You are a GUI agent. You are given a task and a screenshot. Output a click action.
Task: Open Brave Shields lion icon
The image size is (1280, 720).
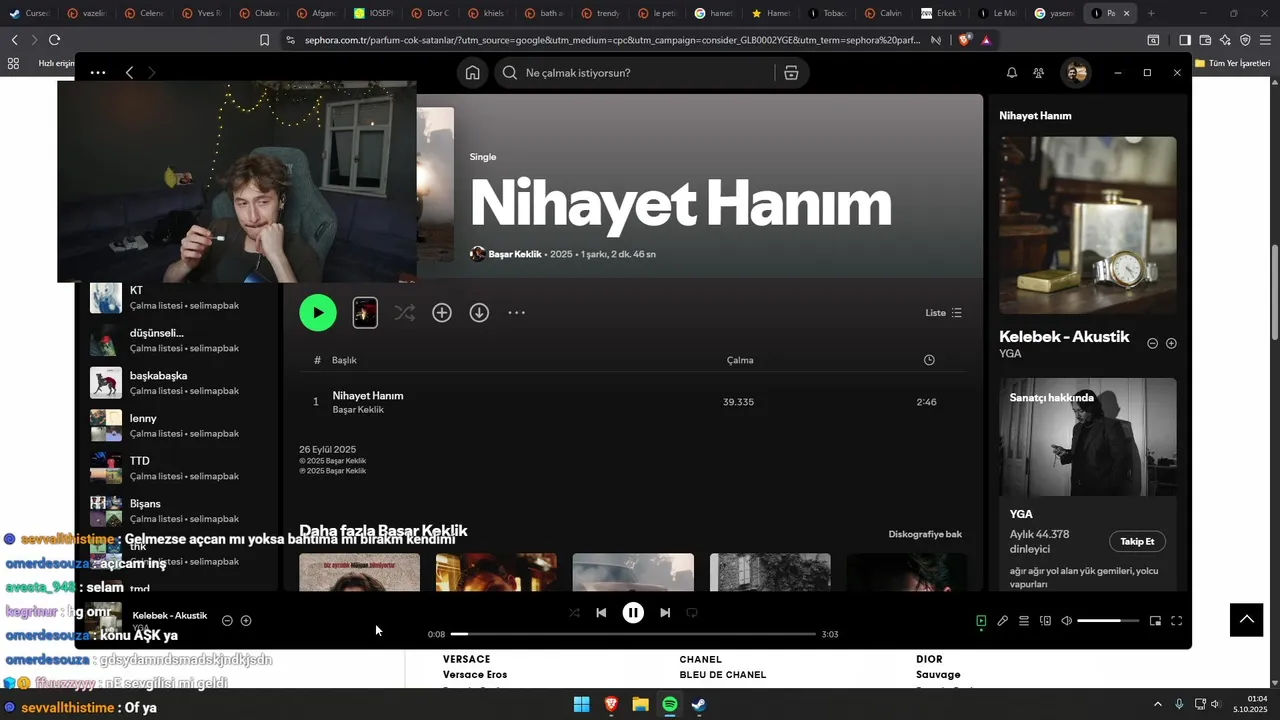[x=964, y=40]
